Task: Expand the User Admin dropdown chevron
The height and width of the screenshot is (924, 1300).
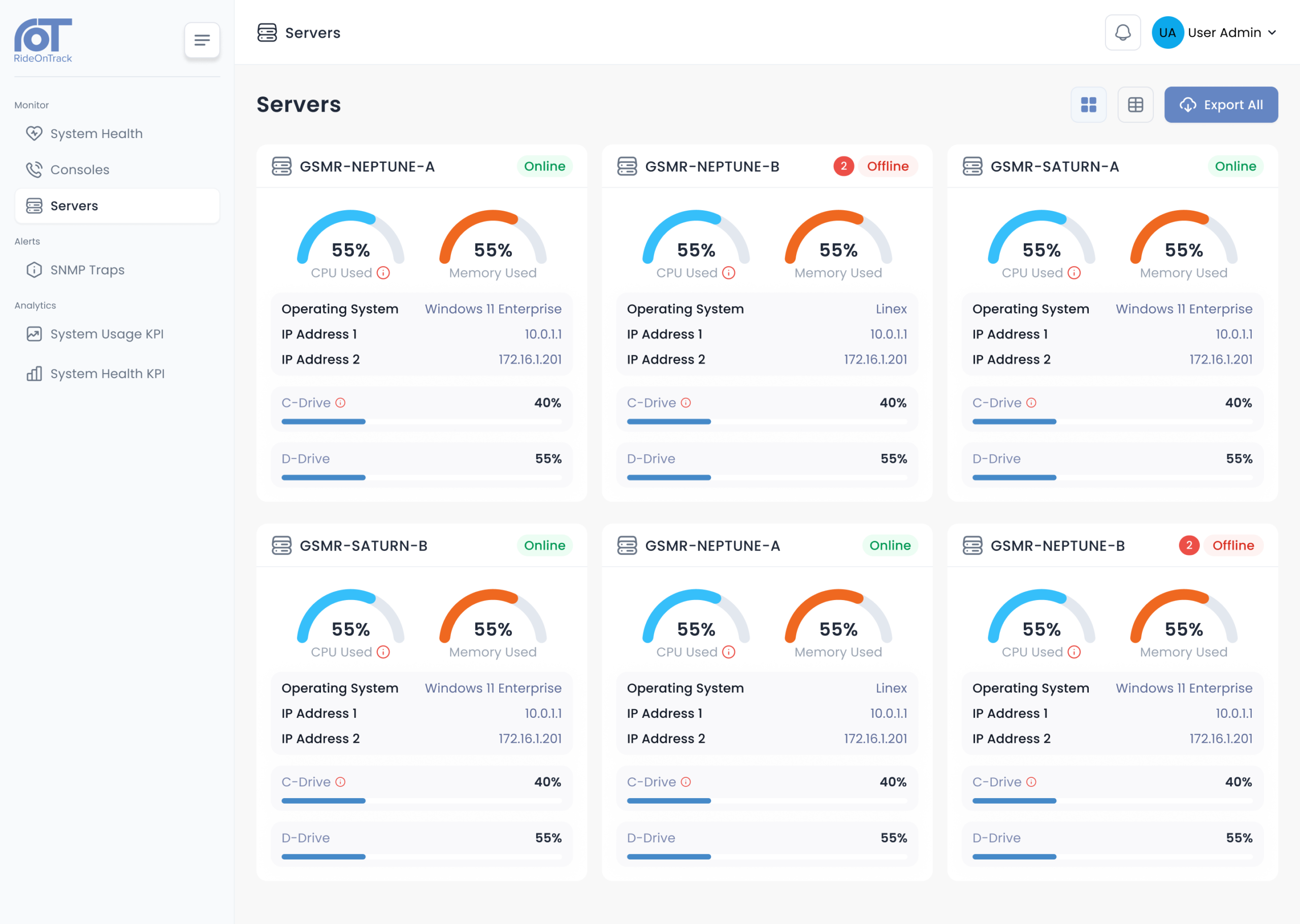Action: pos(1272,32)
